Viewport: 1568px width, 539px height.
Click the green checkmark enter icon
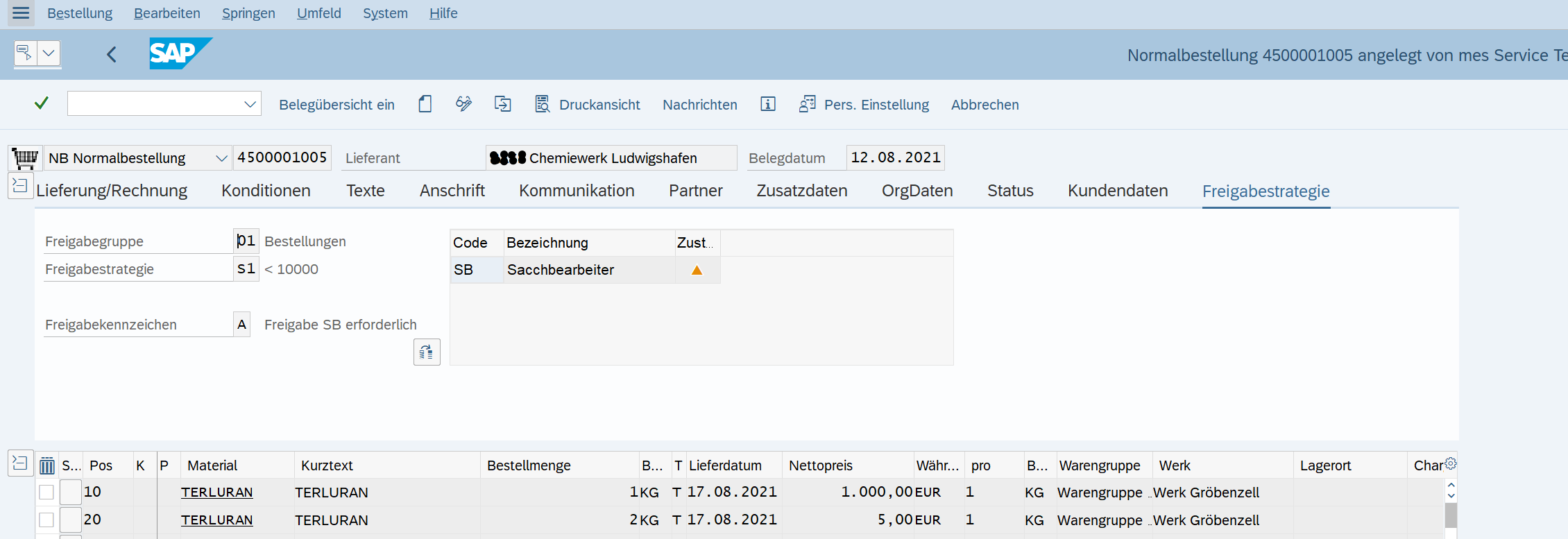click(x=42, y=104)
